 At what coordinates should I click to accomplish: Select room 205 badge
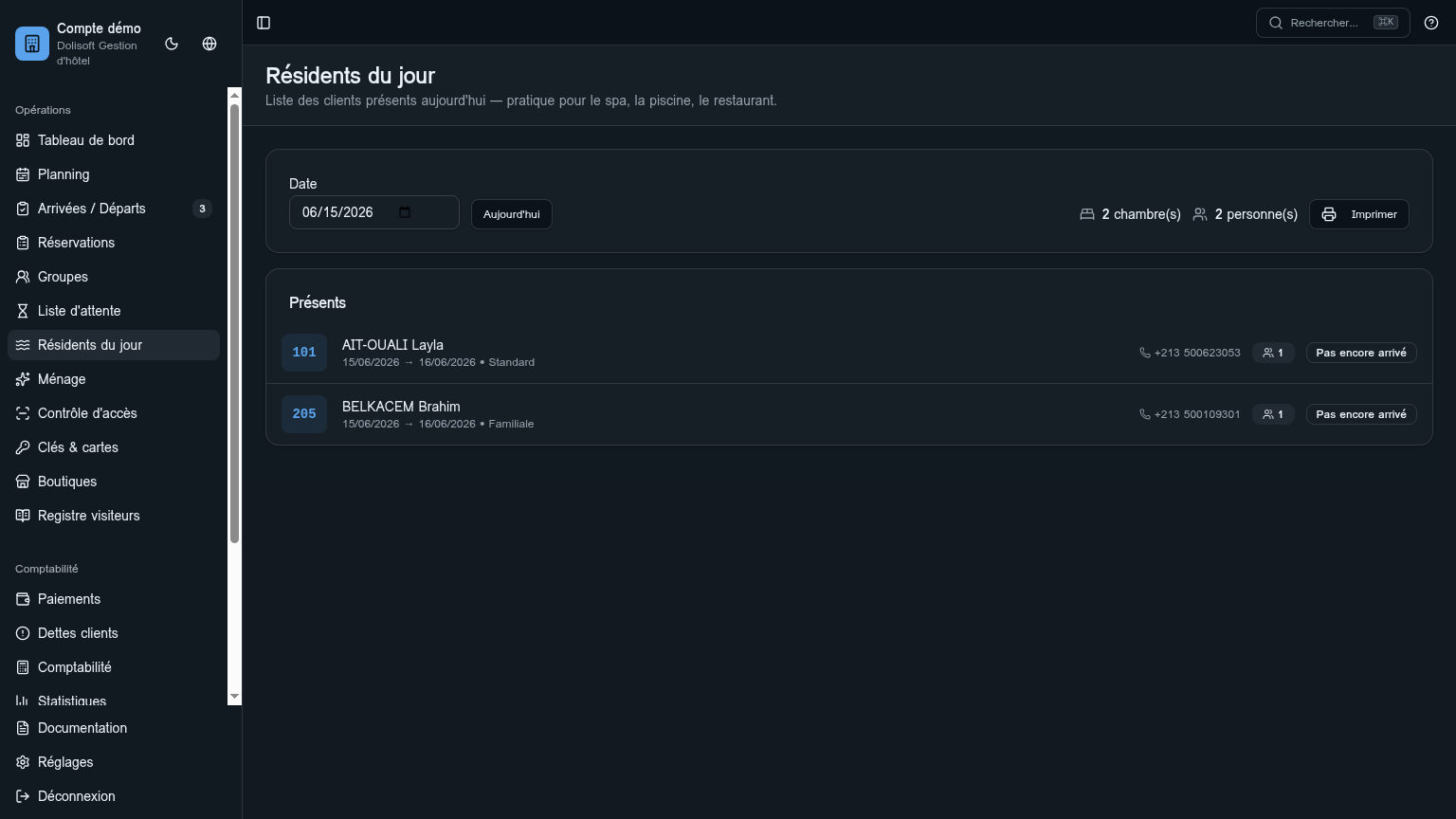point(304,414)
